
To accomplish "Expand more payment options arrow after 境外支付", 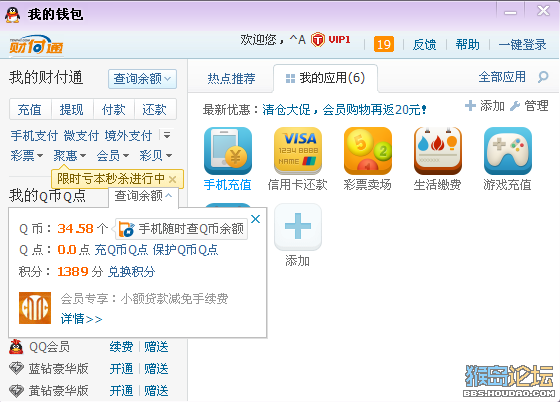I will [x=167, y=135].
